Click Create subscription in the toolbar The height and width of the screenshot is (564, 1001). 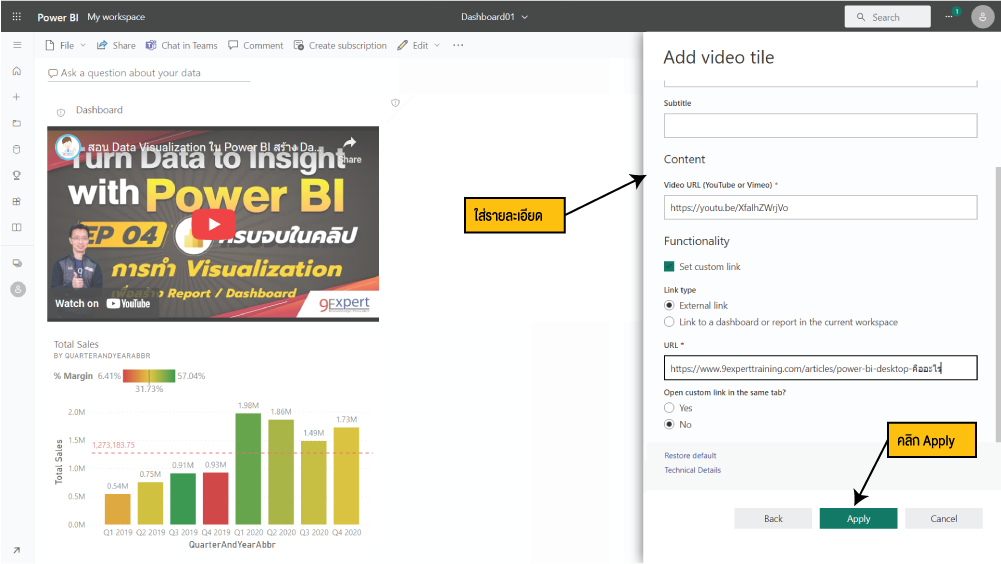coord(340,45)
